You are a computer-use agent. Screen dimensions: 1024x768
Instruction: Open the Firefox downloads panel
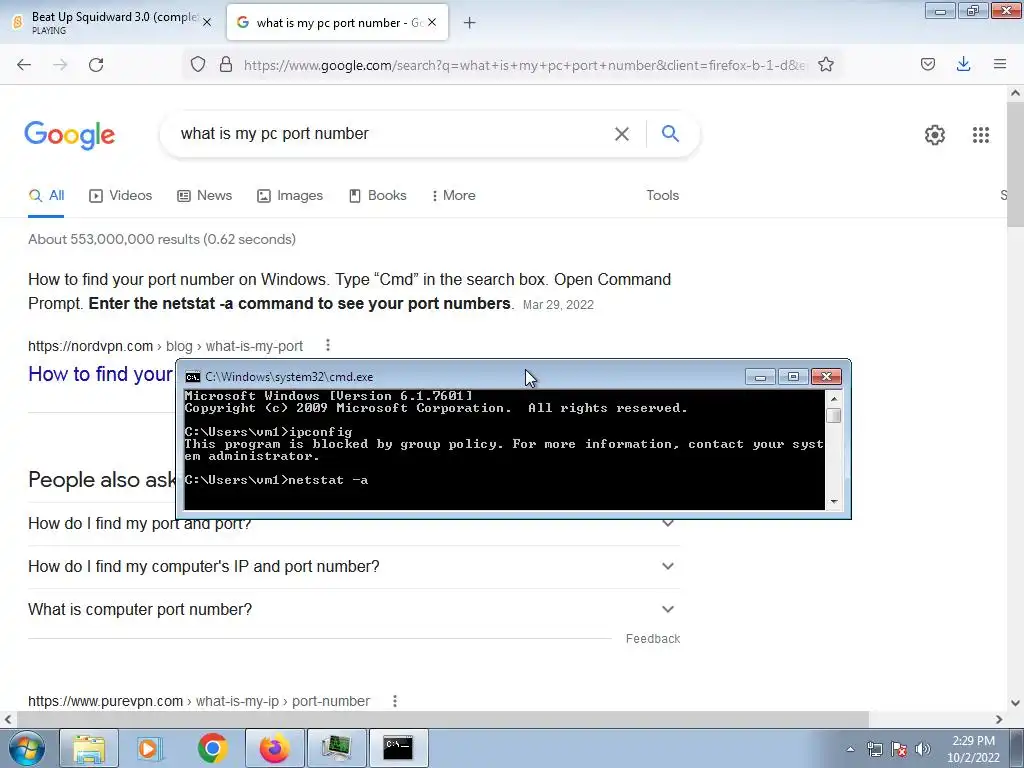tap(963, 64)
